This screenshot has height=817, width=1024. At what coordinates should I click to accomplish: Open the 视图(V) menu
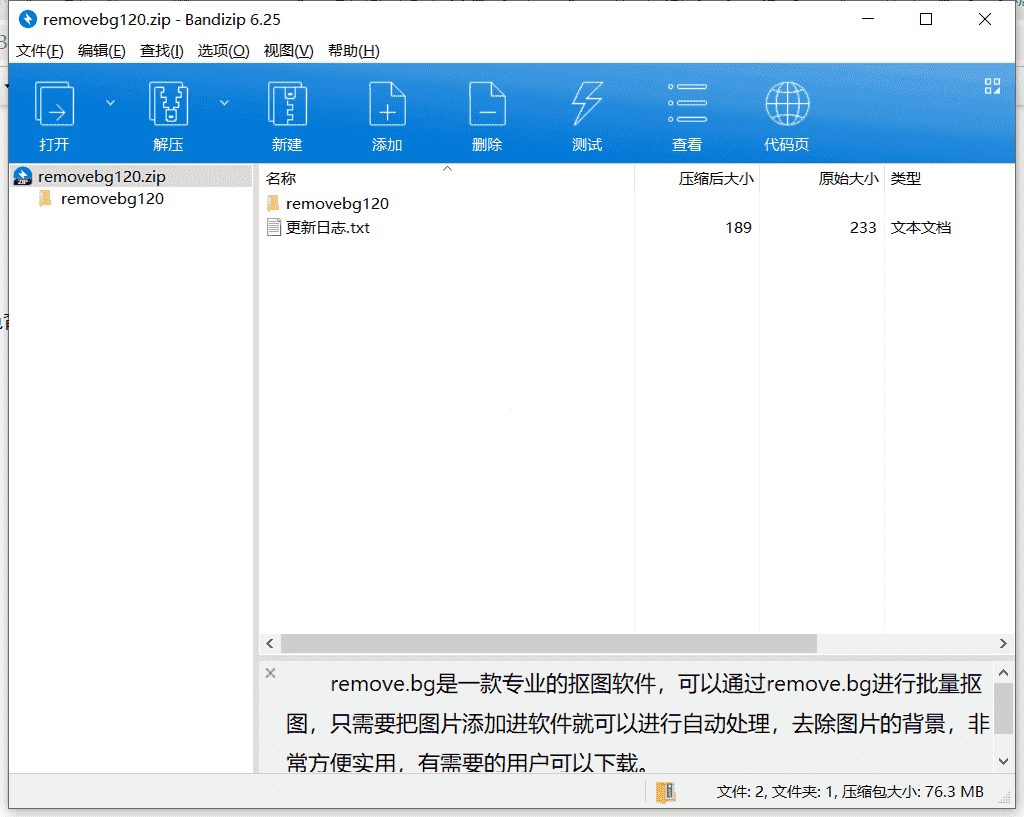coord(288,51)
